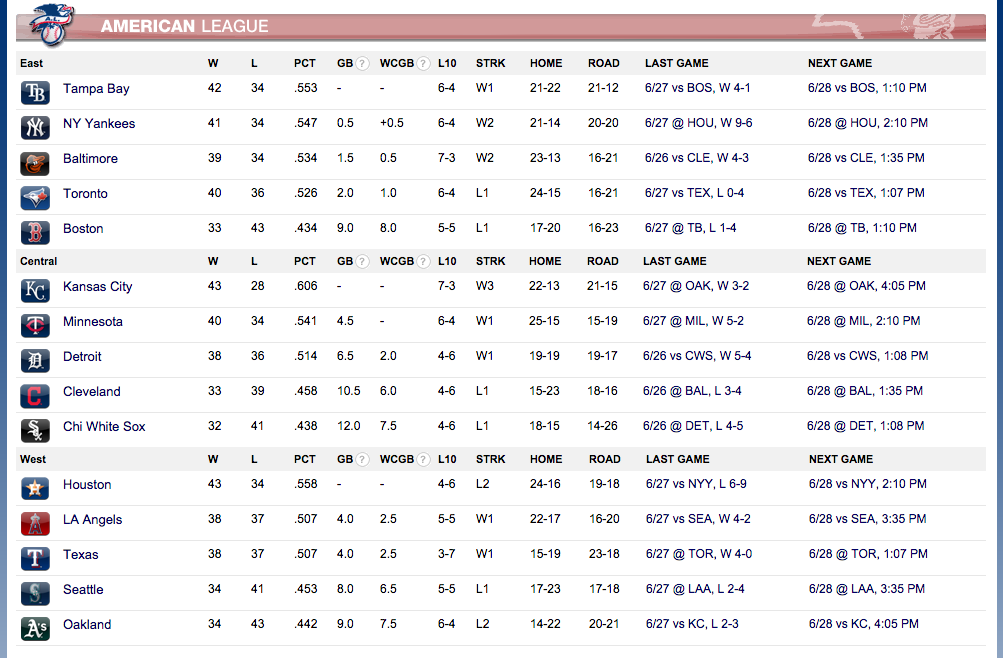
Task: Open the Kansas City team link
Action: click(x=98, y=287)
